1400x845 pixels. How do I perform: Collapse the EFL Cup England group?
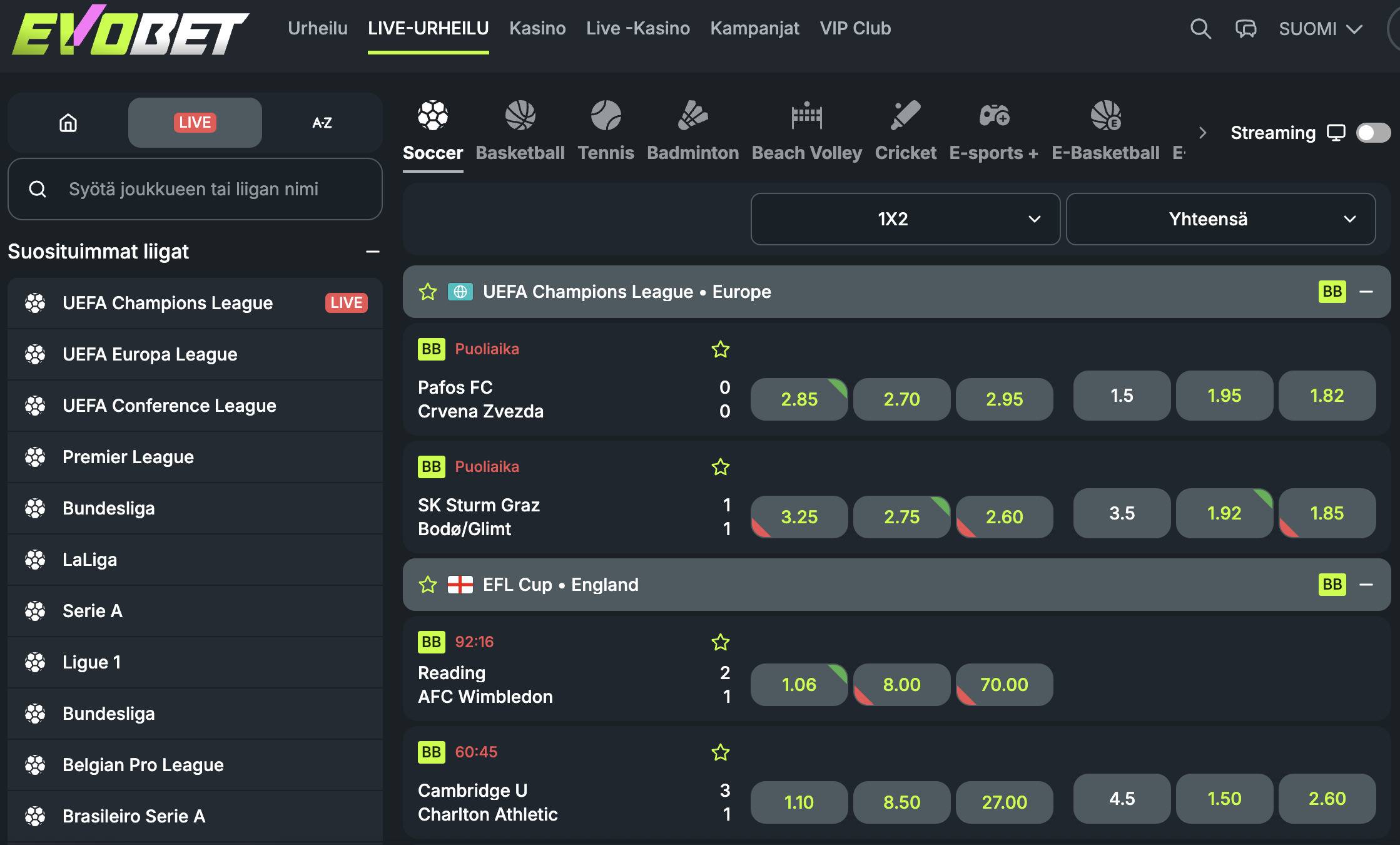tap(1366, 585)
